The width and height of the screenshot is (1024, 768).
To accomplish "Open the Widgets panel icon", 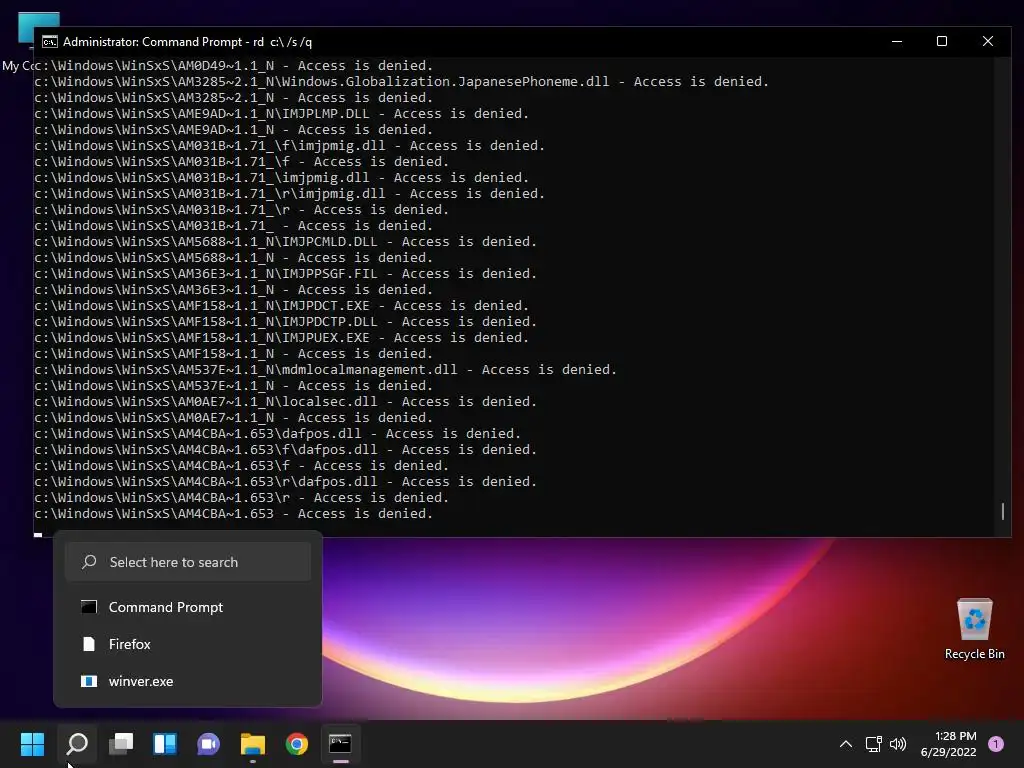I will [165, 744].
